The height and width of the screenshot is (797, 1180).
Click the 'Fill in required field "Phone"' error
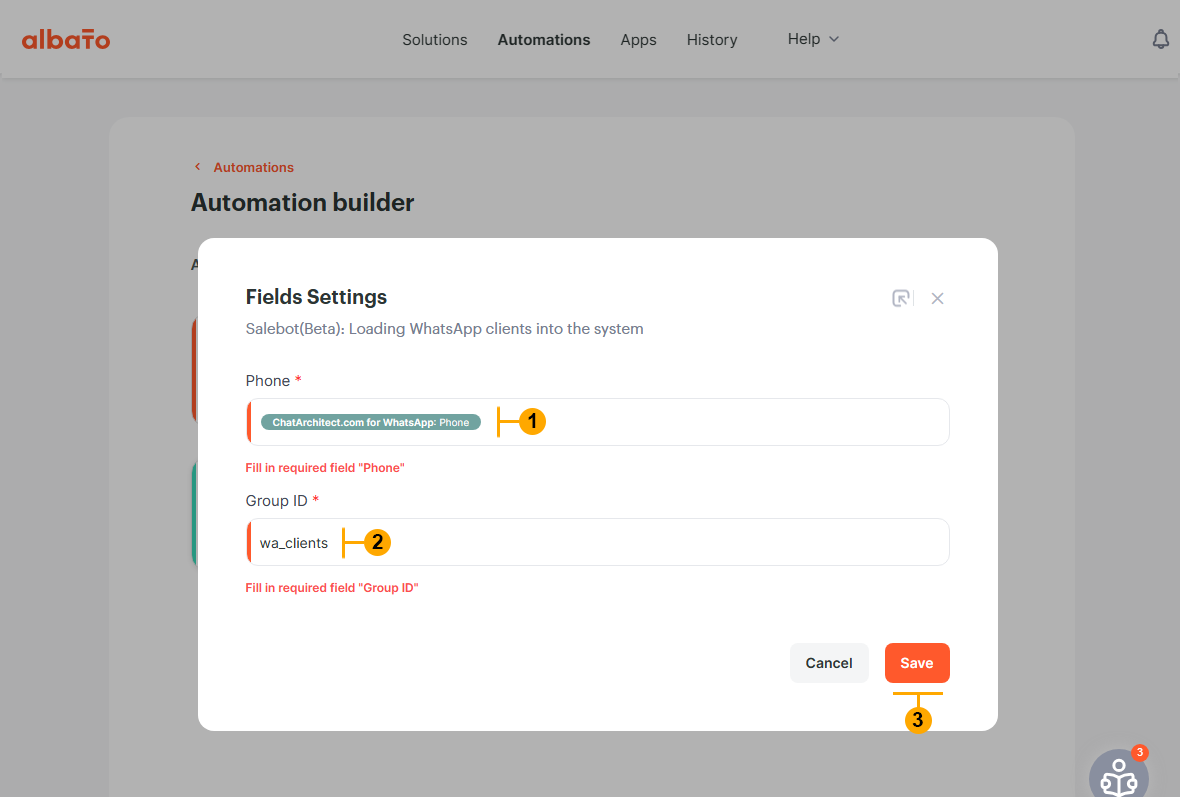tap(325, 468)
